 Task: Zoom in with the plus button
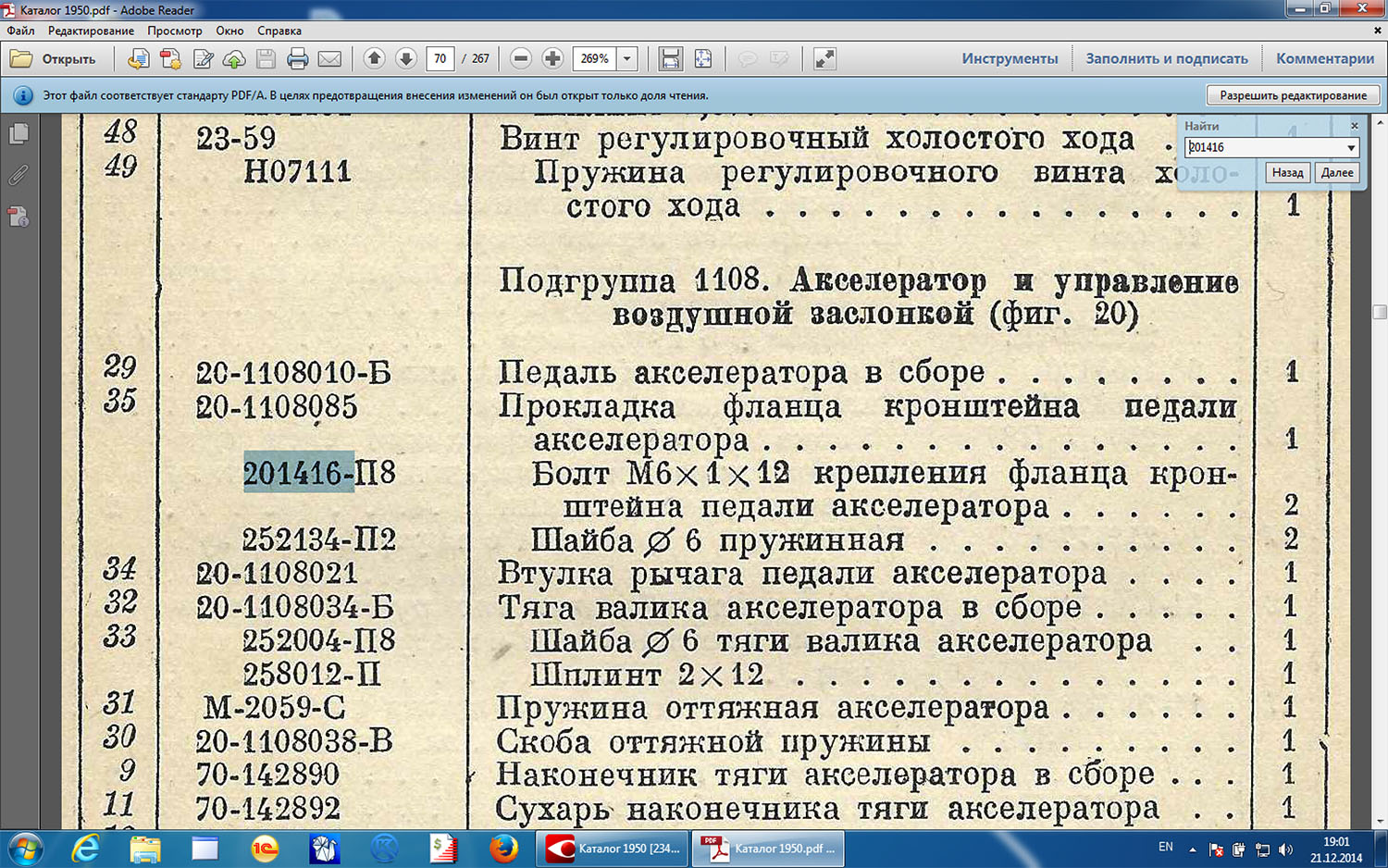552,58
